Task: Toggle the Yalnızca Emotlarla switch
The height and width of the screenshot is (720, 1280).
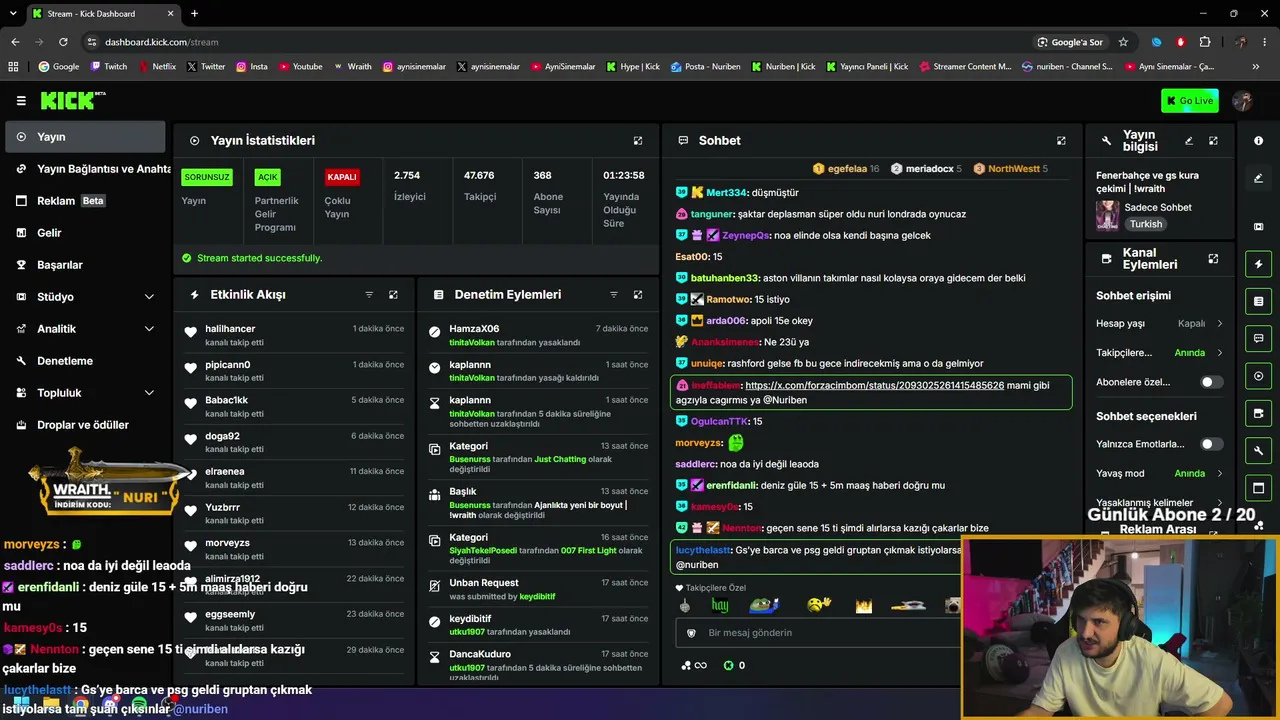Action: [x=1211, y=444]
